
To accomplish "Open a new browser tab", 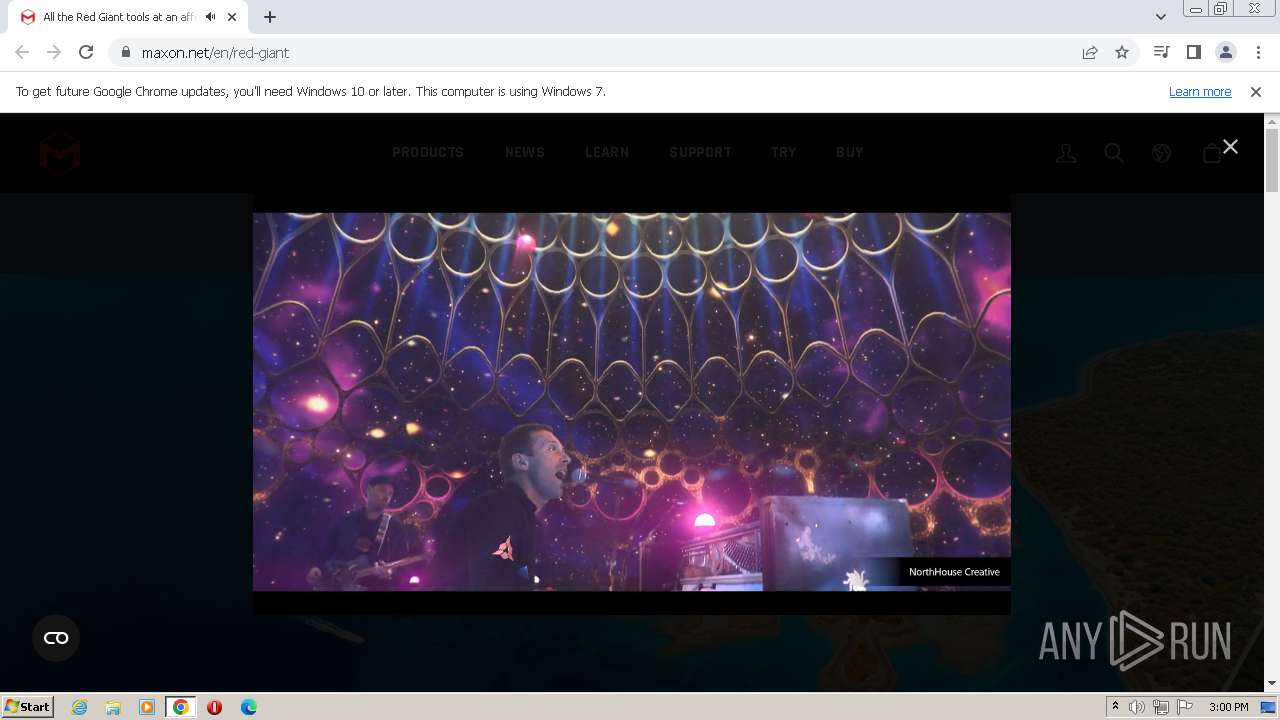I will [x=270, y=17].
